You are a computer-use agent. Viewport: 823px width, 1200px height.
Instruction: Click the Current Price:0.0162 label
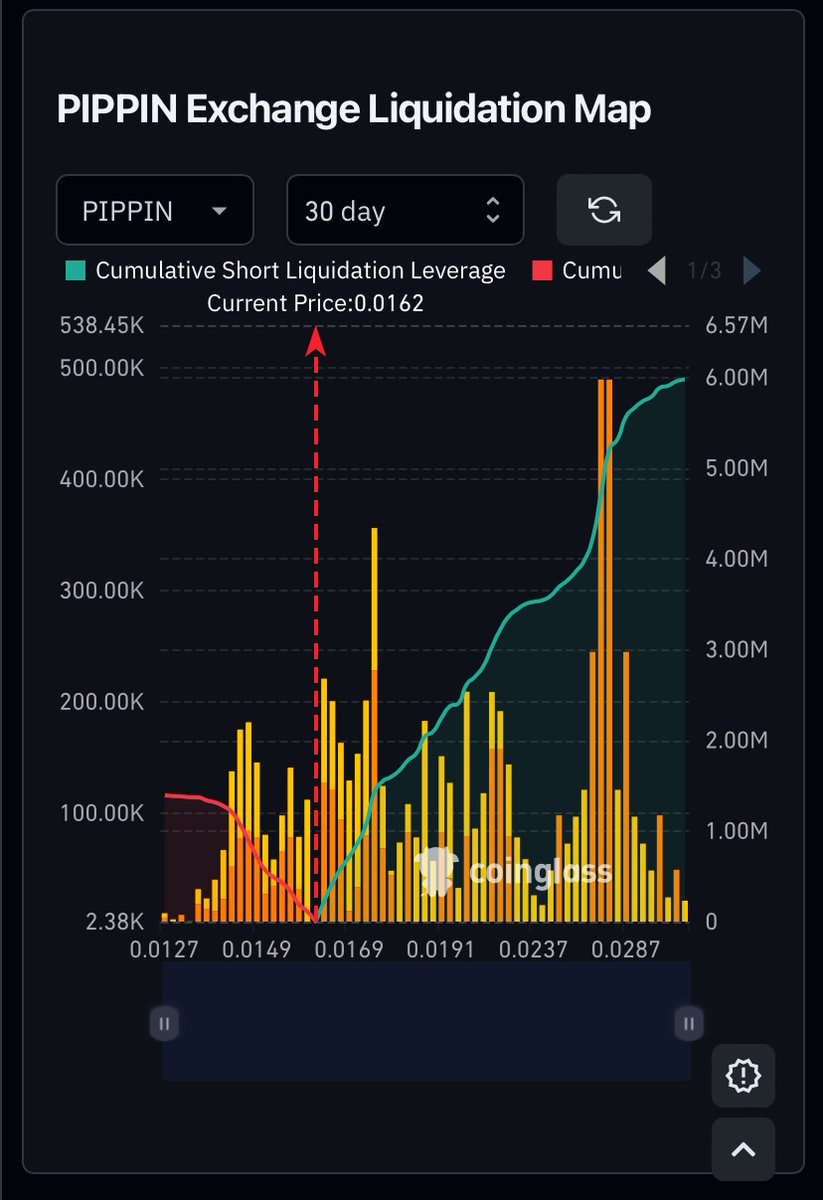click(315, 303)
